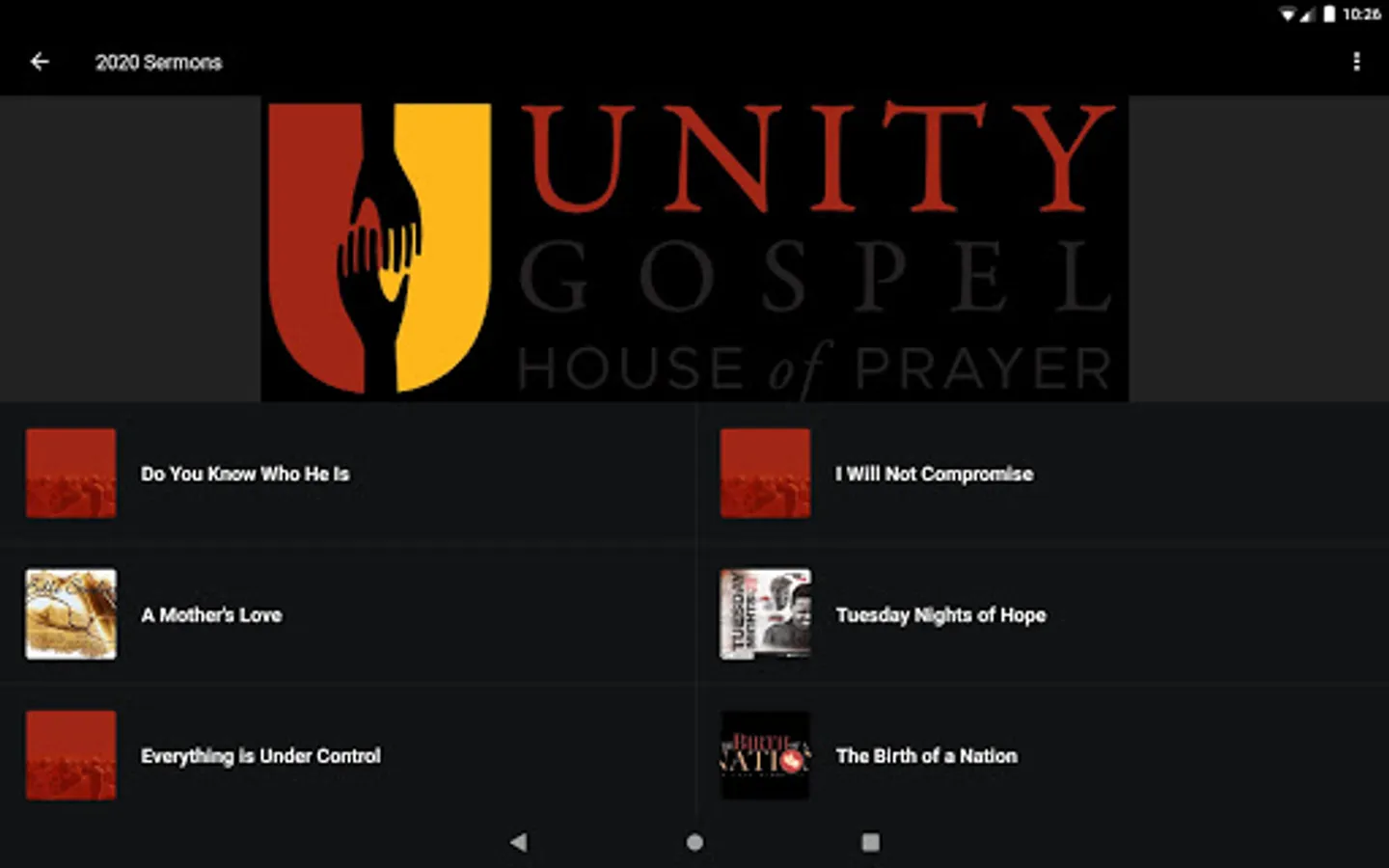This screenshot has width=1389, height=868.
Task: Open the Do You Know Who He Is thumbnail
Action: click(71, 474)
